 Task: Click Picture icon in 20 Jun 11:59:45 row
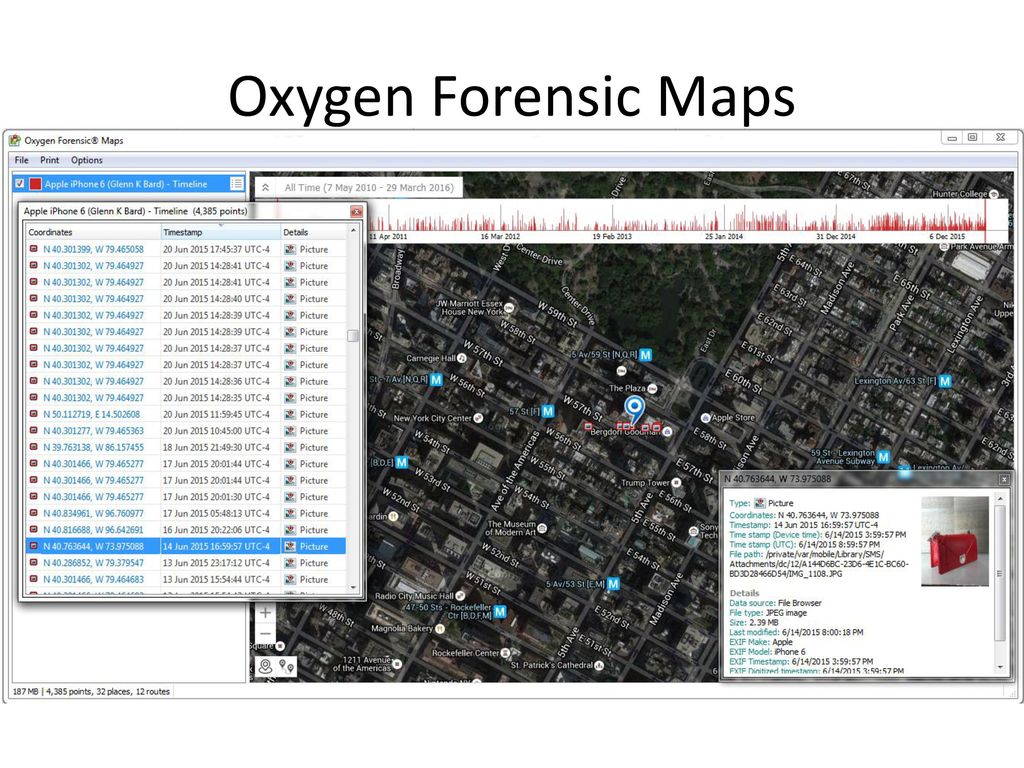tap(290, 414)
